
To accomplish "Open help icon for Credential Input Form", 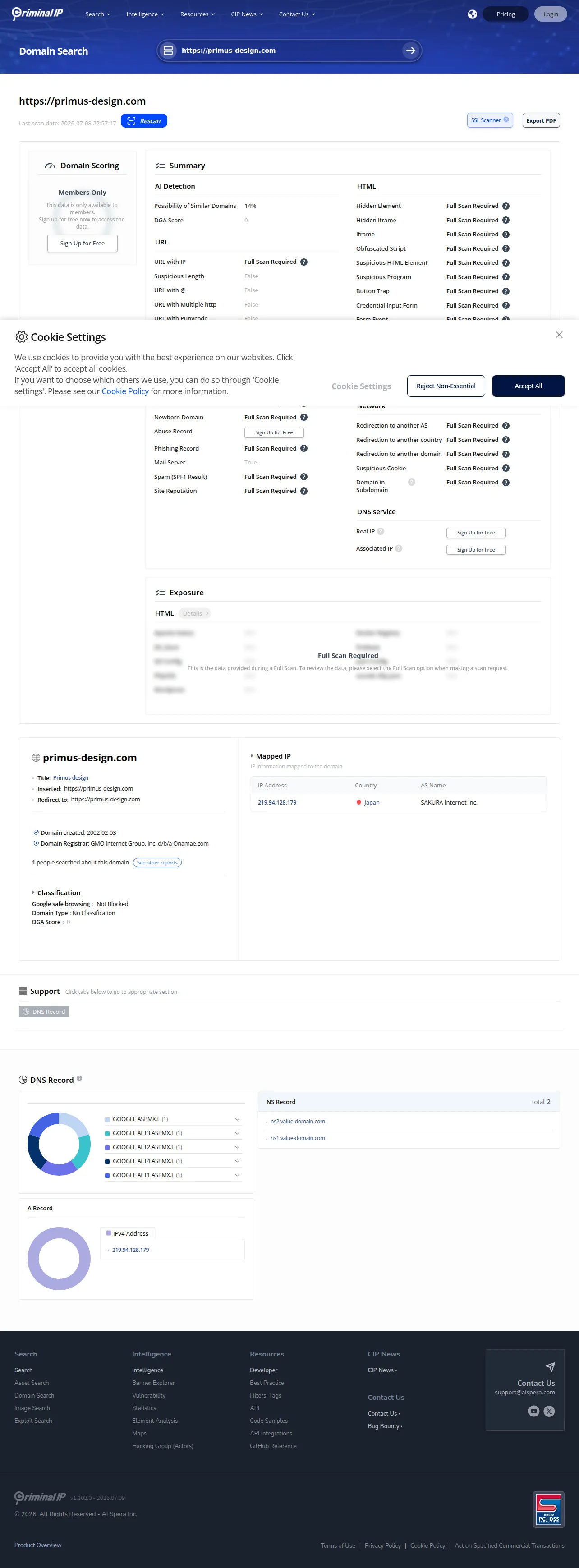I will [x=505, y=306].
